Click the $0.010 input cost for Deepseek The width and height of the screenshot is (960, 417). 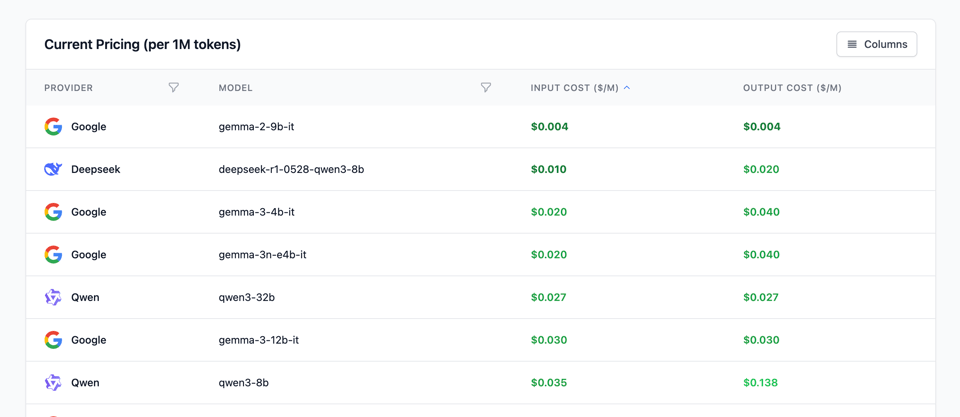coord(548,170)
